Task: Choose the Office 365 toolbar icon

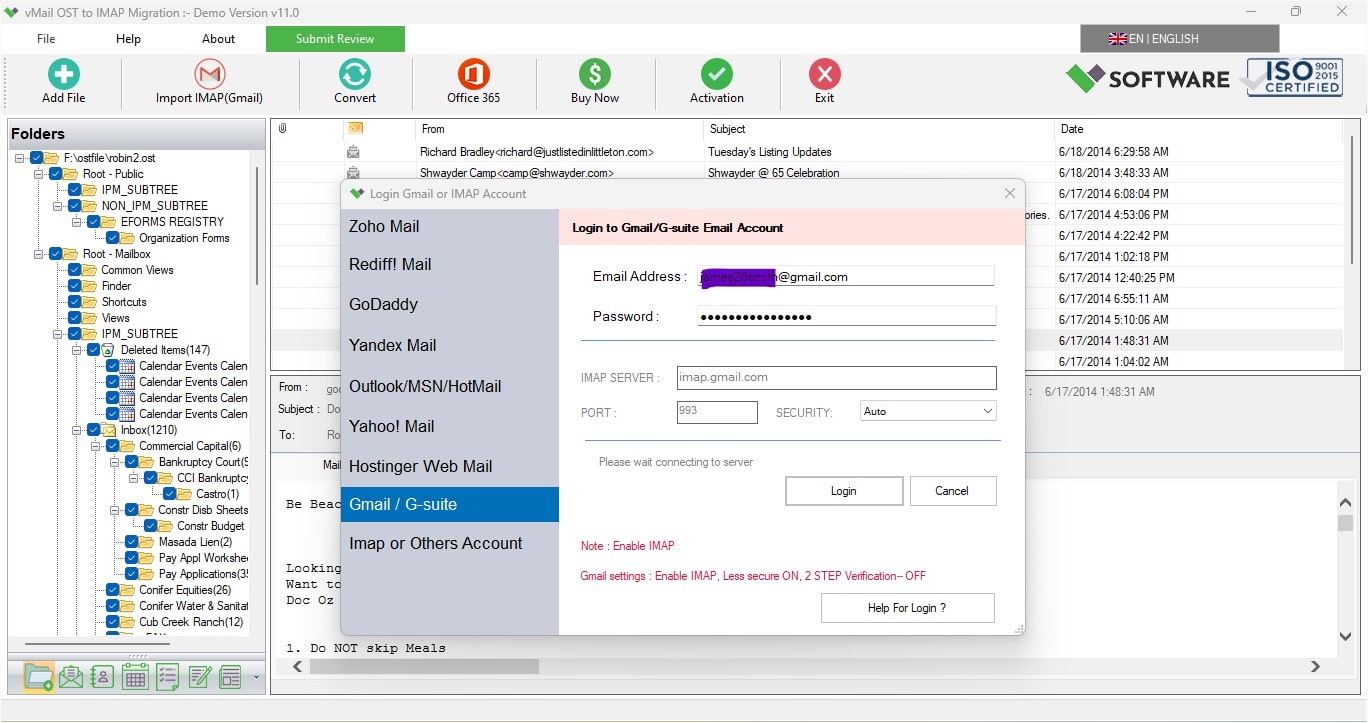Action: [x=473, y=74]
